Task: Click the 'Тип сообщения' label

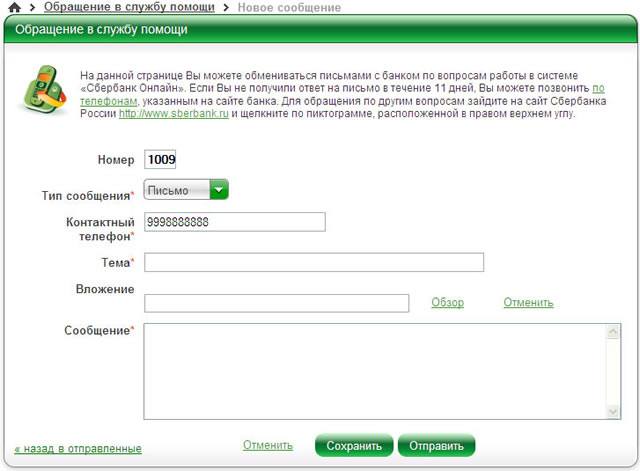Action: [88, 196]
